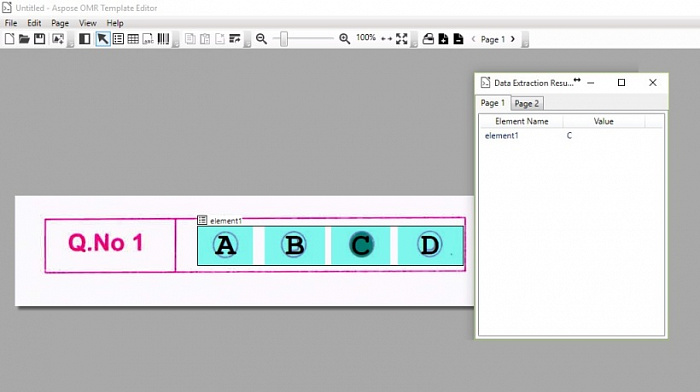Click the element1 label on the canvas

click(x=225, y=221)
